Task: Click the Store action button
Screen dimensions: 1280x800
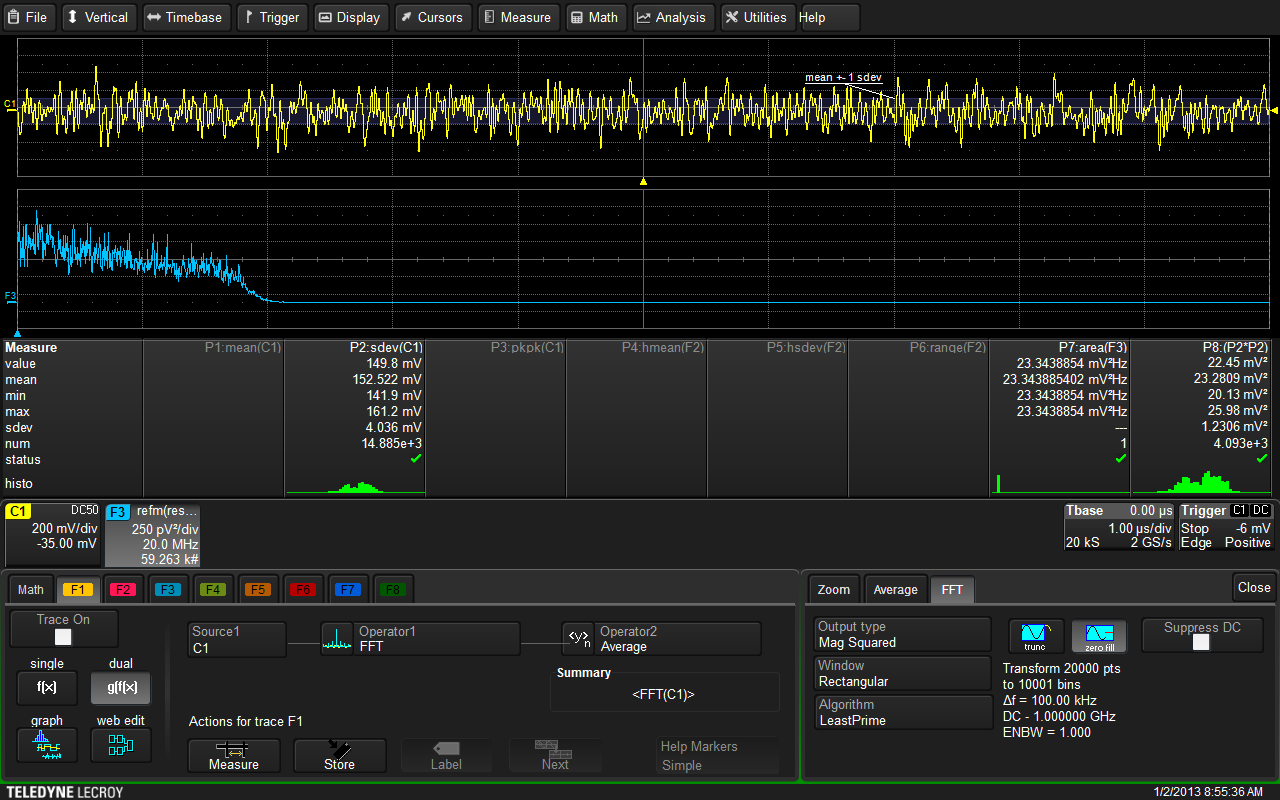Action: (x=339, y=756)
